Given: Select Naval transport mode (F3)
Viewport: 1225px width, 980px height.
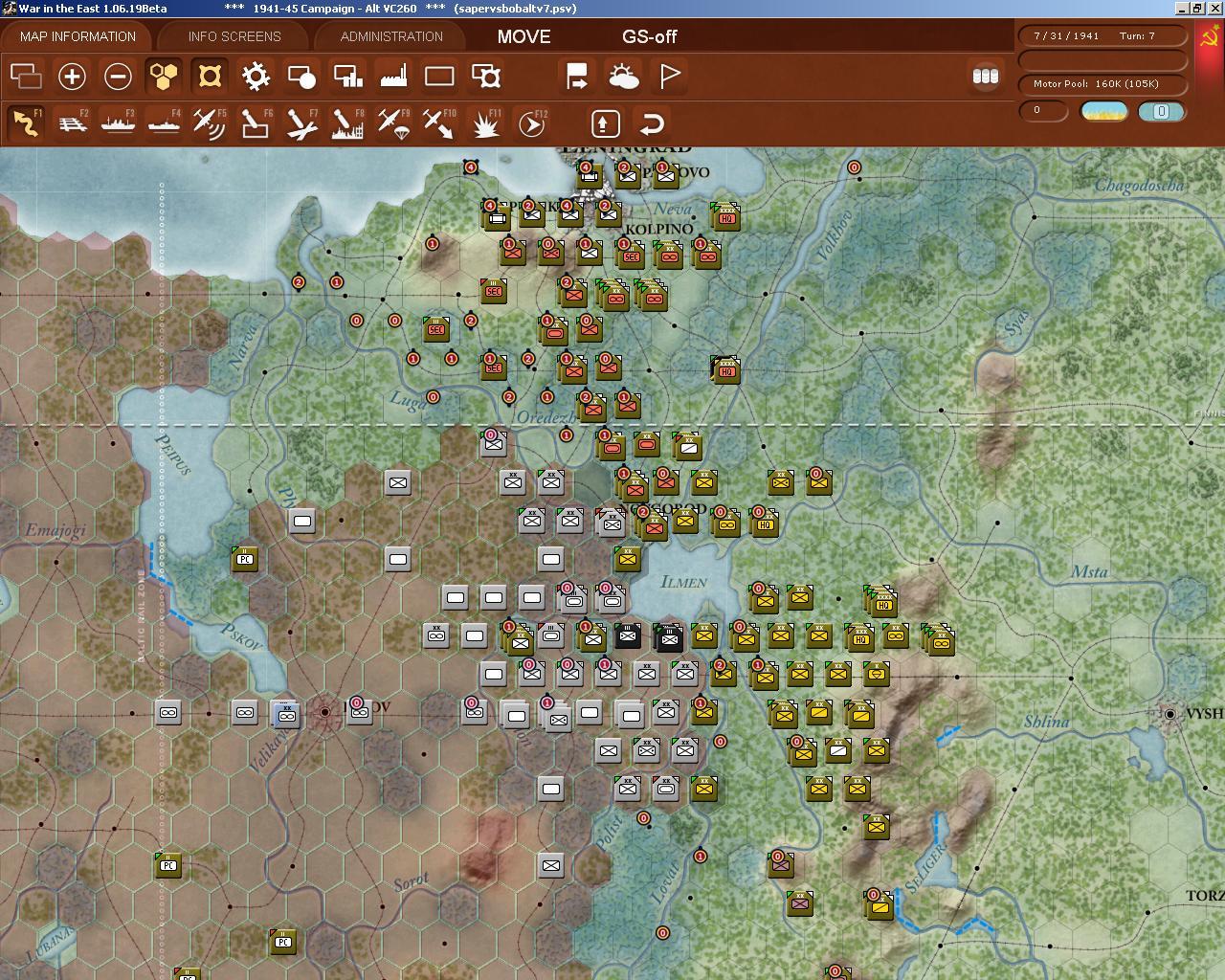Looking at the screenshot, I should pos(118,123).
